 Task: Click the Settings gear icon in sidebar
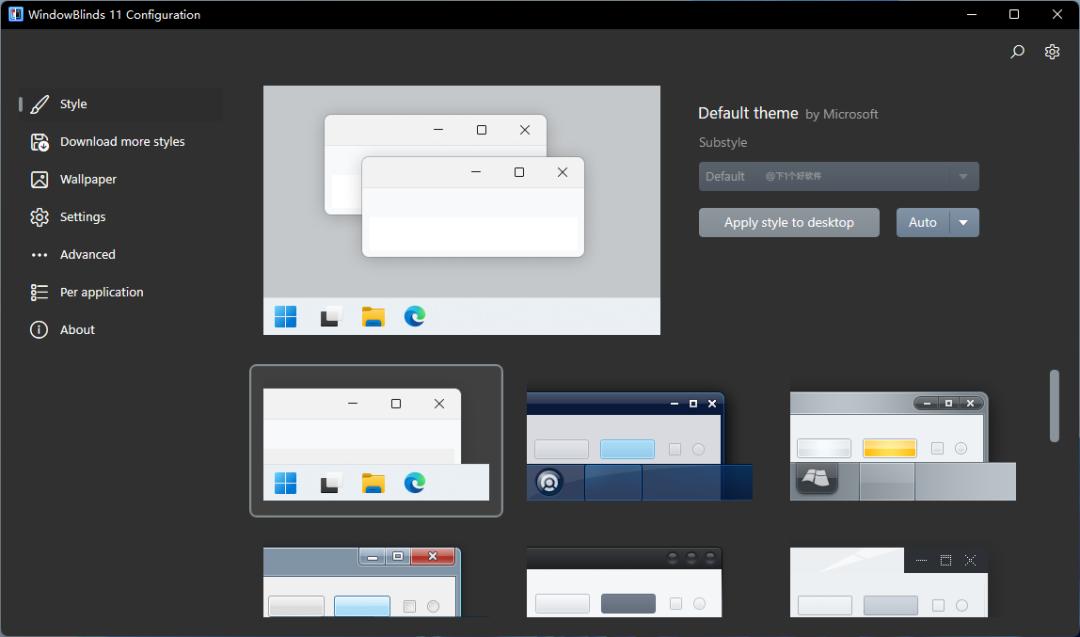tap(39, 217)
